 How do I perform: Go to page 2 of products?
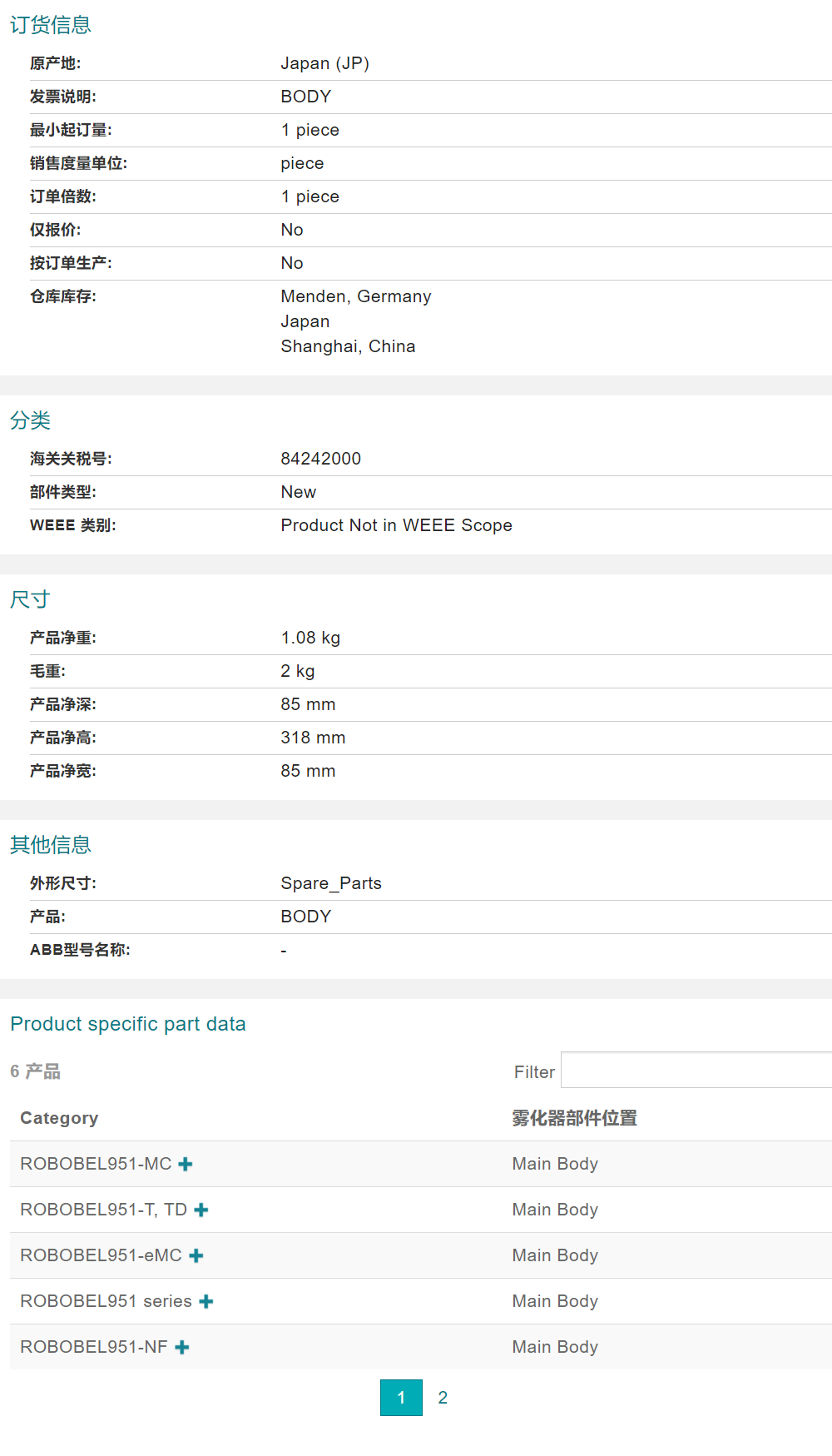click(443, 1398)
